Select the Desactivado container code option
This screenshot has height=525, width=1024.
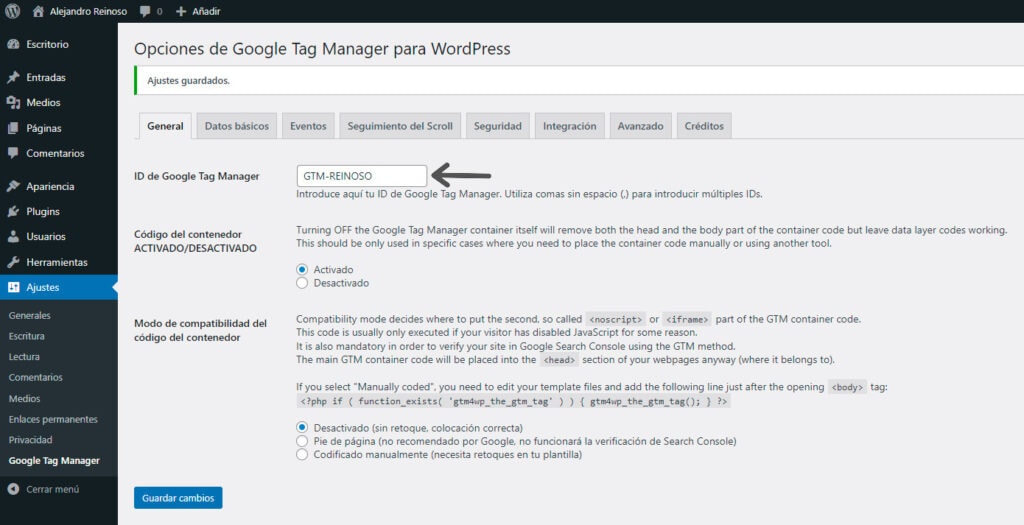coord(302,283)
